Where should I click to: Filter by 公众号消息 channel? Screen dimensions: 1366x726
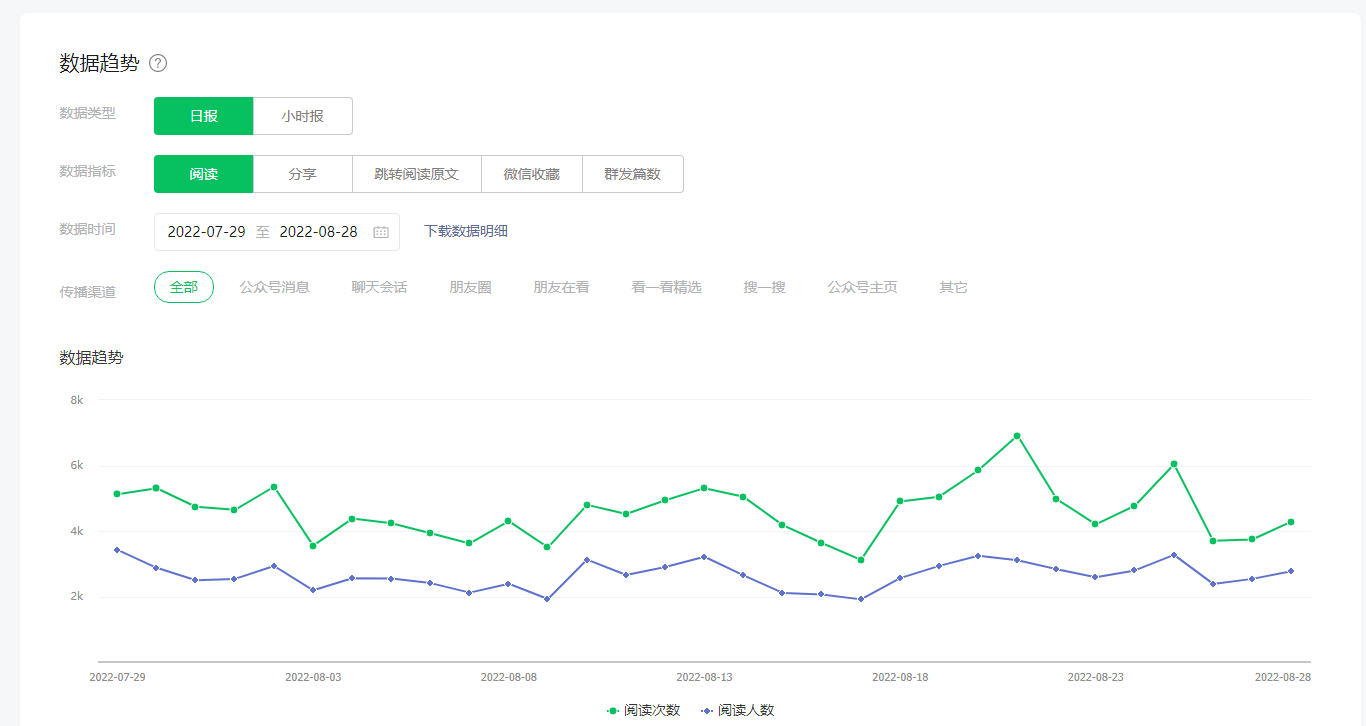point(274,287)
